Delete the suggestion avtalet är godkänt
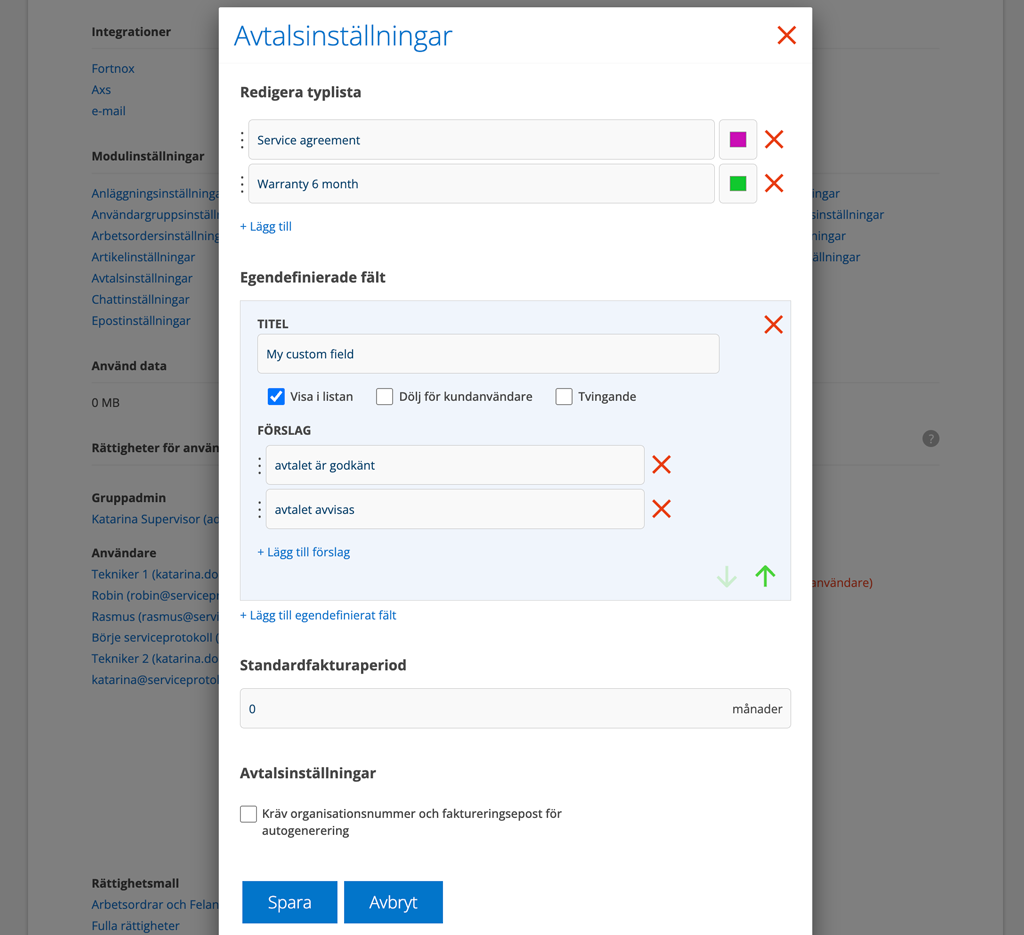The image size is (1024, 935). click(662, 465)
